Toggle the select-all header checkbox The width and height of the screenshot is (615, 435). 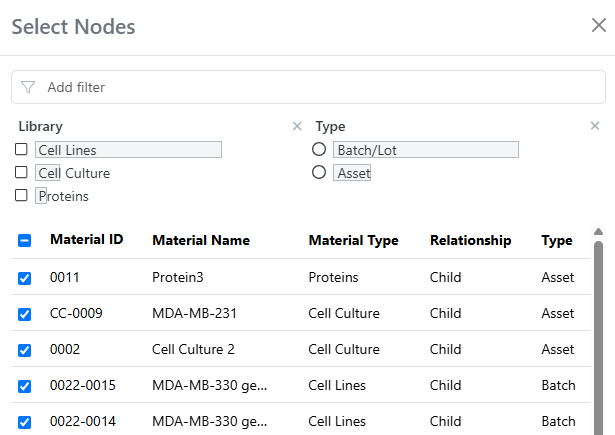(24, 240)
